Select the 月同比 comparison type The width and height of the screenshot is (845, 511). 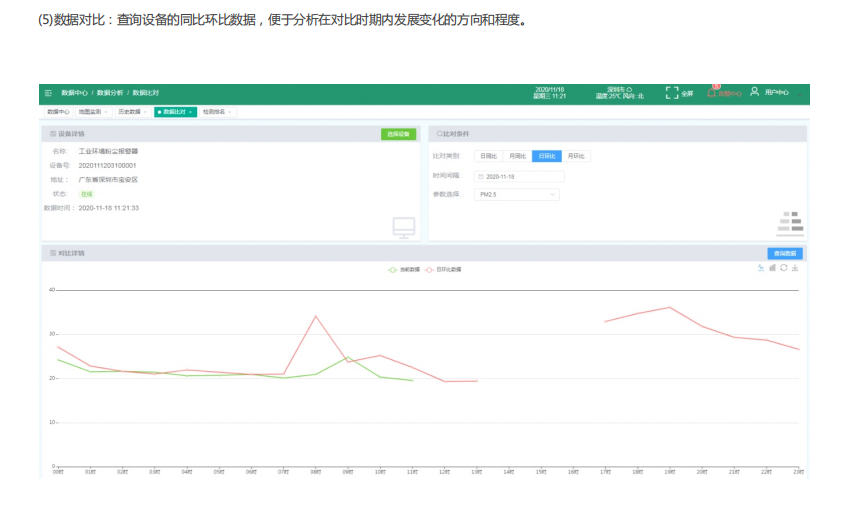517,156
